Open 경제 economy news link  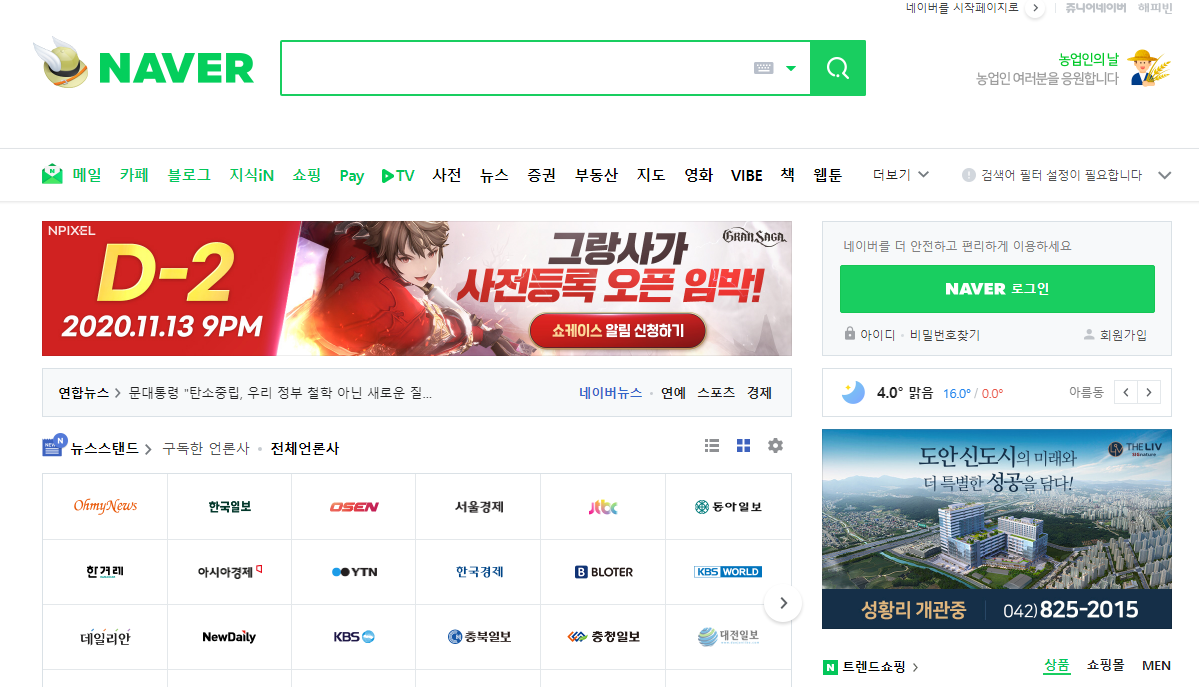[759, 393]
